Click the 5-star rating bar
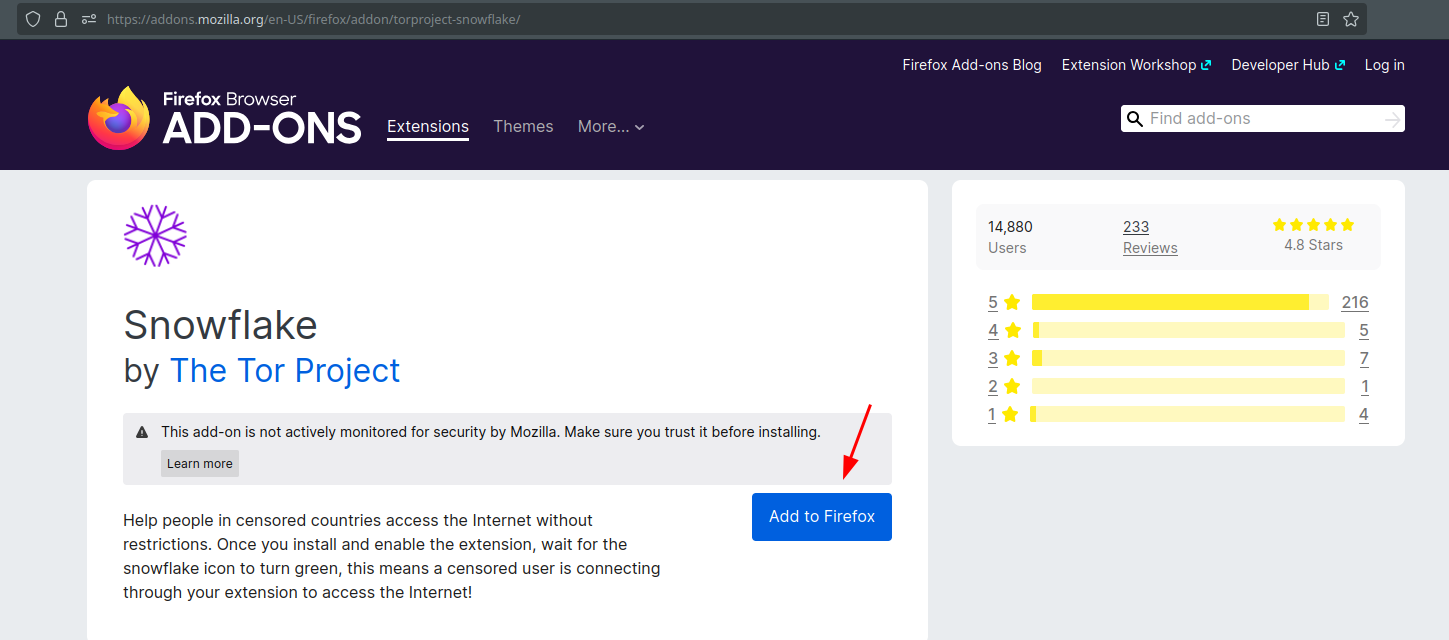1449x640 pixels. pyautogui.click(x=1180, y=302)
